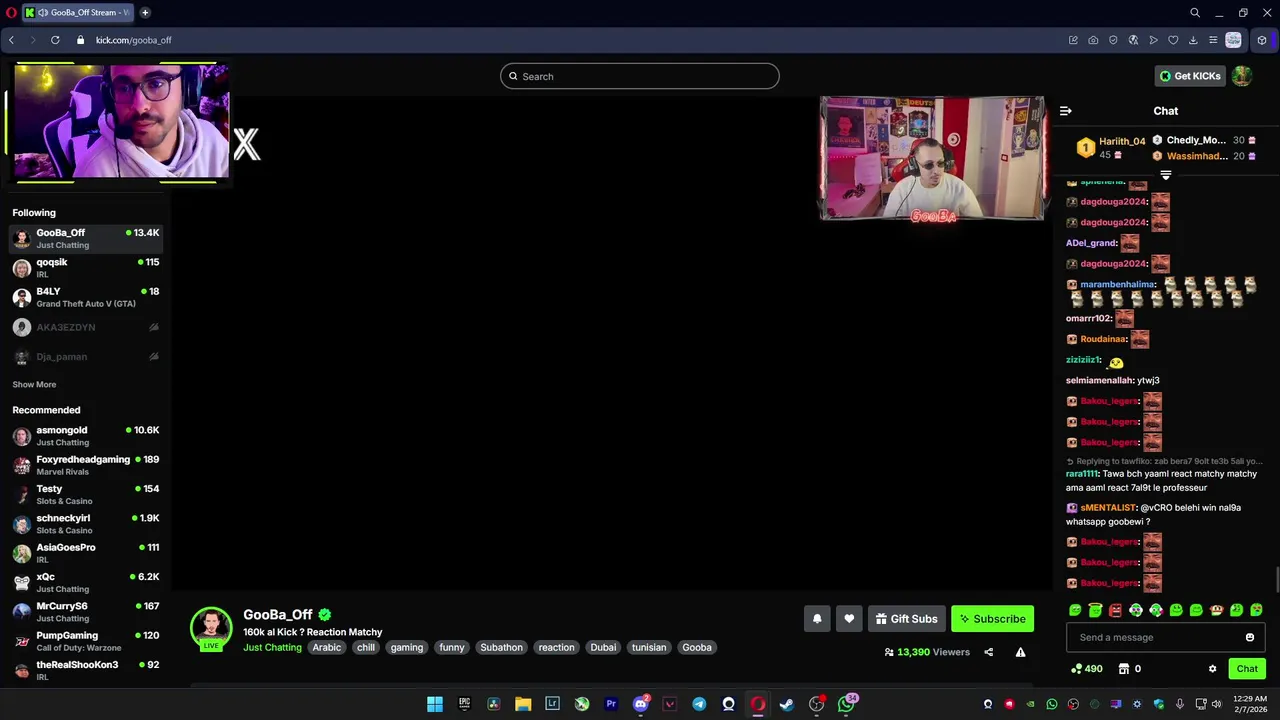Click the GooBA webcam overlay in video
This screenshot has width=1280, height=720.
click(x=932, y=158)
